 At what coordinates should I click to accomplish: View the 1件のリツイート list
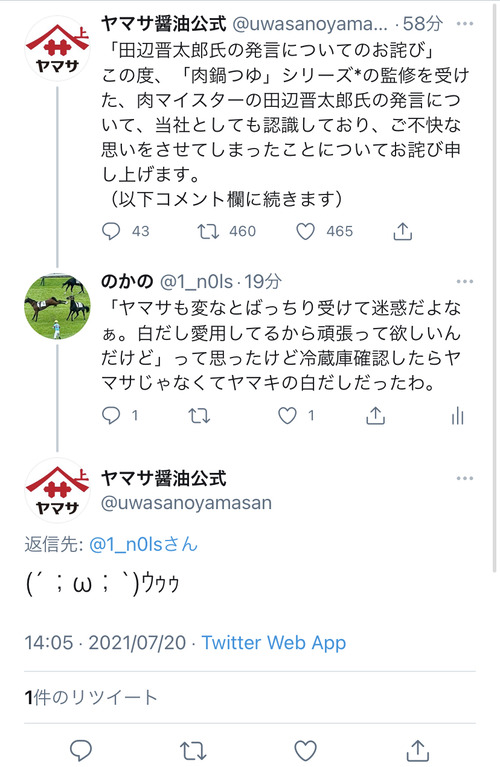tap(91, 697)
